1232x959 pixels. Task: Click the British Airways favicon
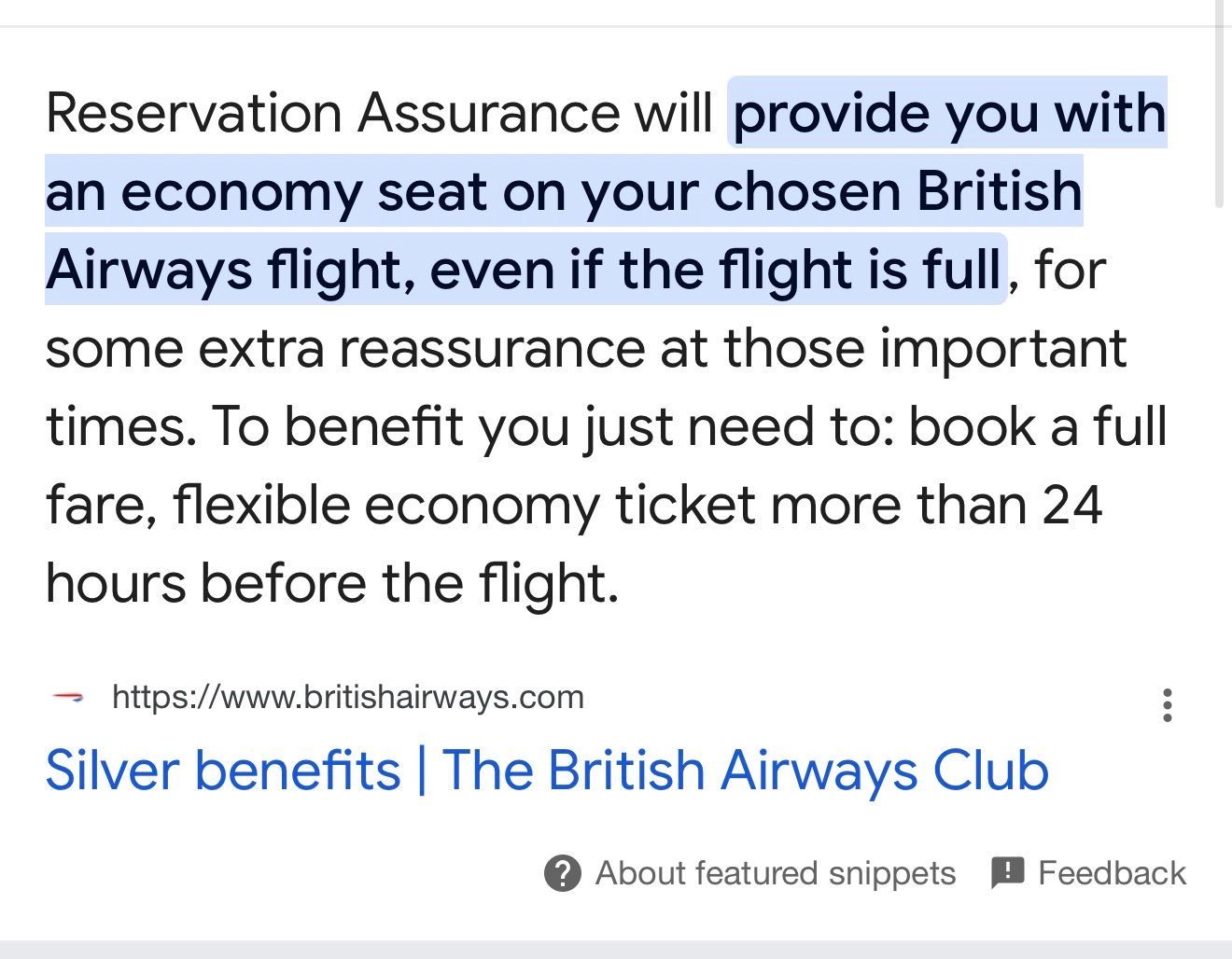coord(67,697)
